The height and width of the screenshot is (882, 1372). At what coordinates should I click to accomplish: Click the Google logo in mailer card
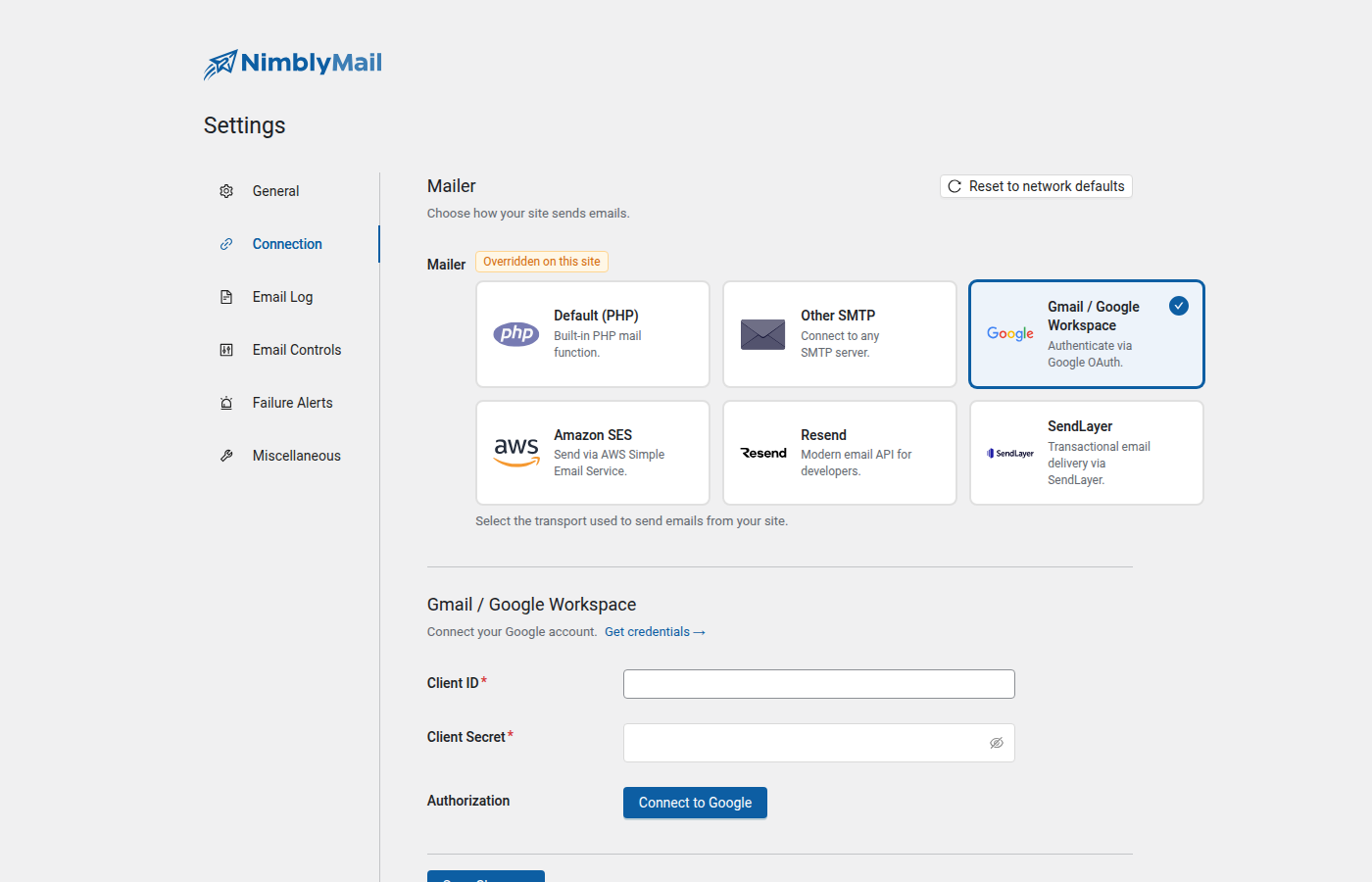tap(1010, 334)
